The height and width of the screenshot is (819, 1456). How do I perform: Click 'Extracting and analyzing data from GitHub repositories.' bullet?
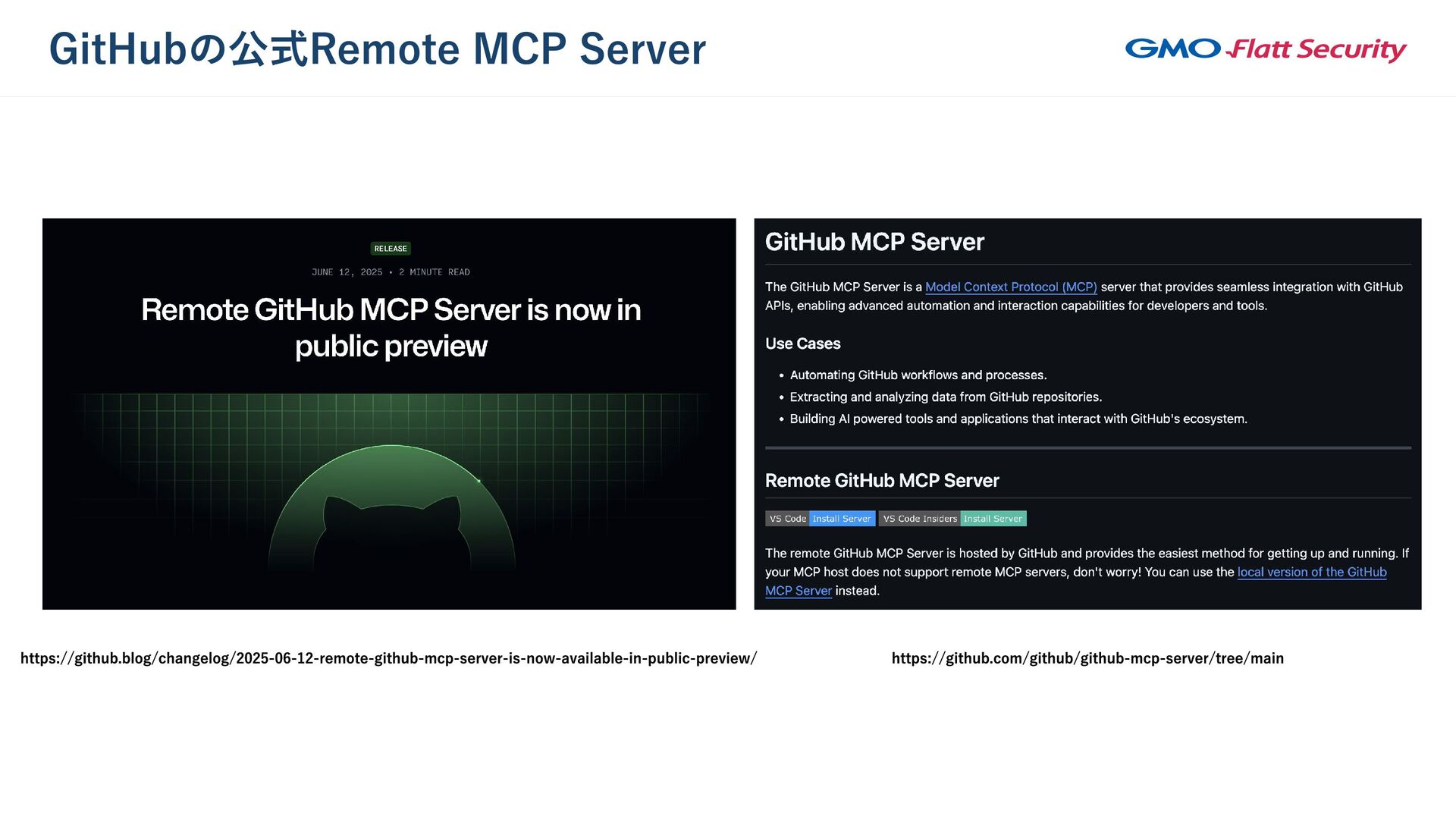tap(946, 397)
